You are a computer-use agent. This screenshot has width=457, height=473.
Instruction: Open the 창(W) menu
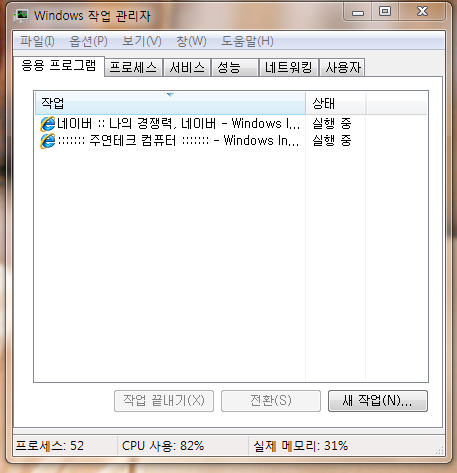click(x=191, y=41)
